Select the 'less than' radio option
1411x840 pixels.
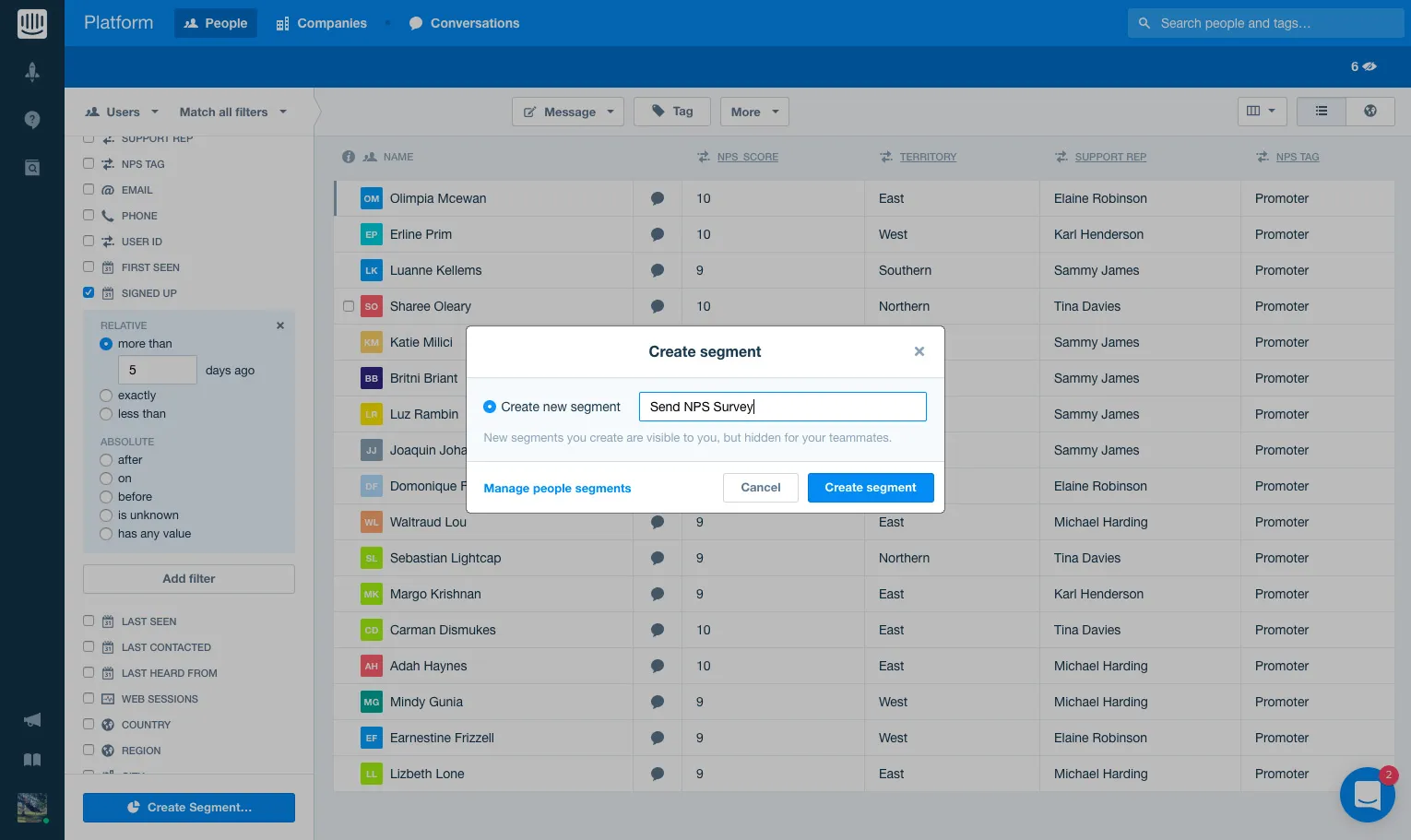[106, 414]
